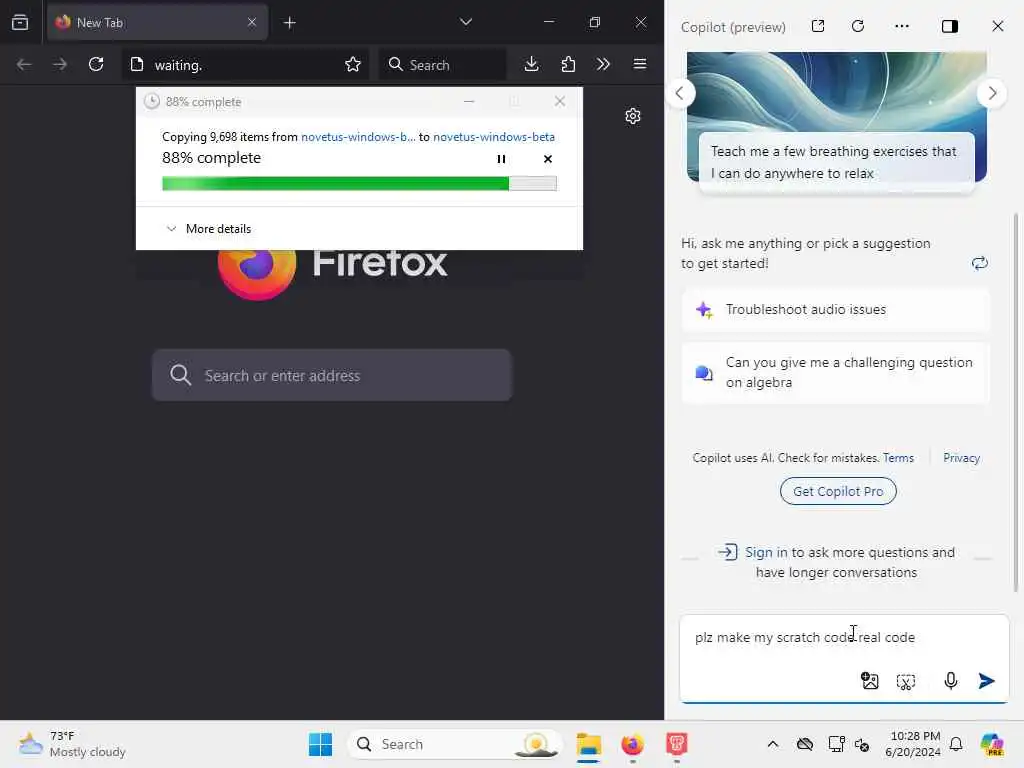The width and height of the screenshot is (1024, 768).
Task: Open the Firefox hamburger application menu
Action: click(640, 64)
